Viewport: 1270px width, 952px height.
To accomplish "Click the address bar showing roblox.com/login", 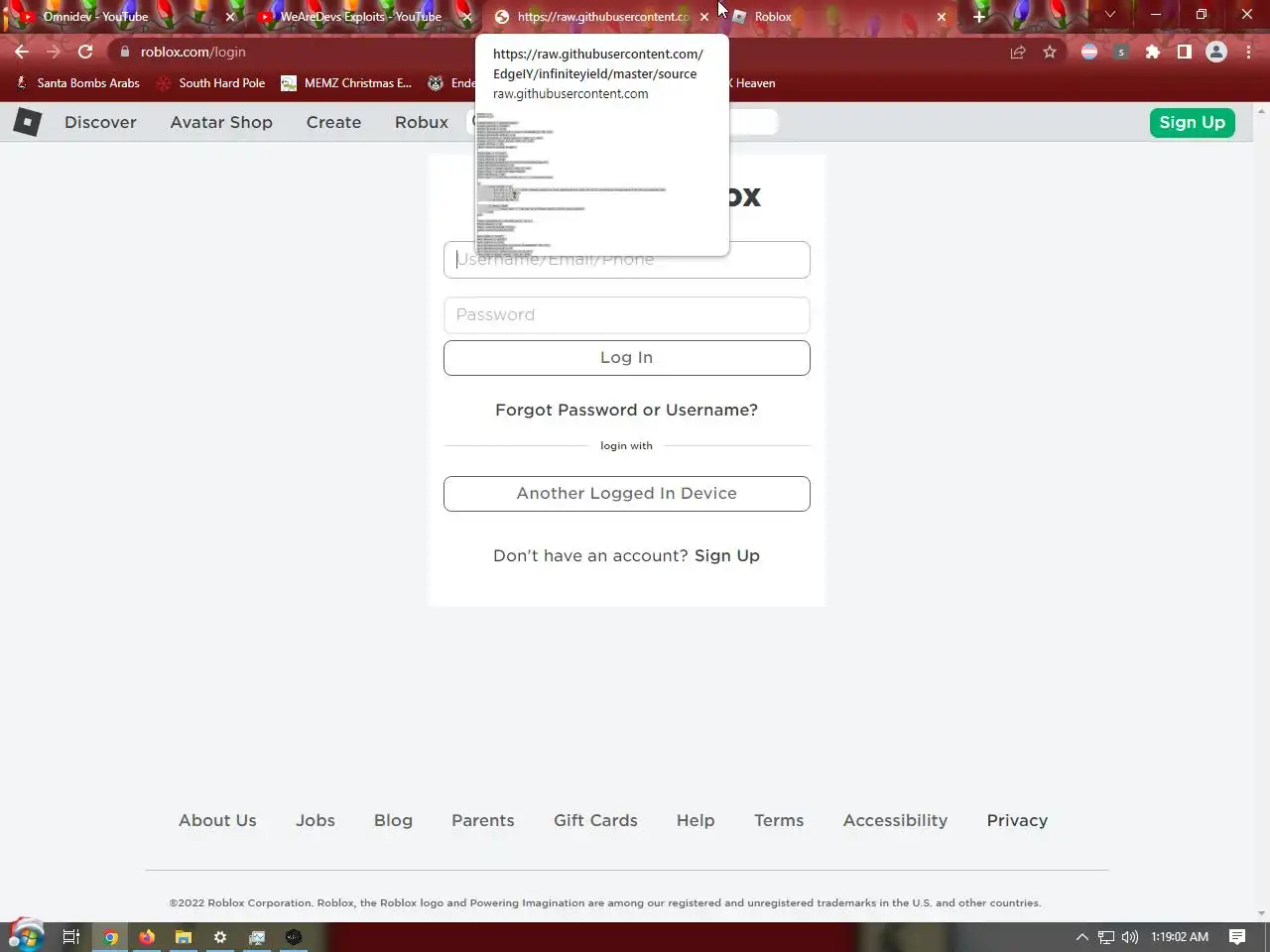I will pos(556,52).
